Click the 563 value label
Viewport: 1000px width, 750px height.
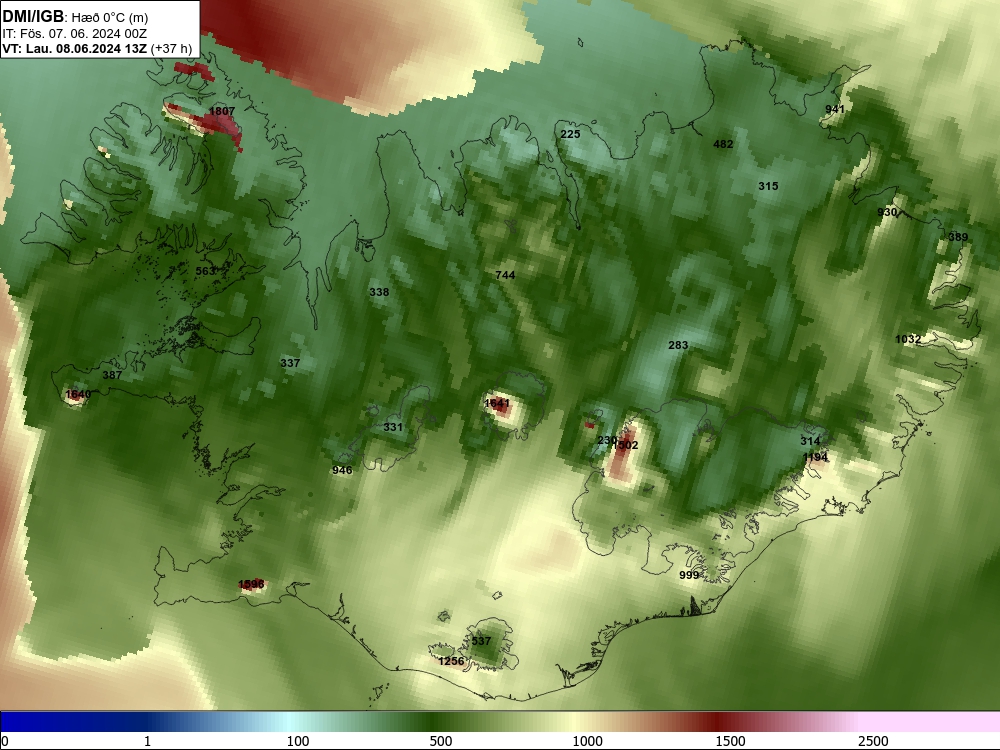coord(205,271)
